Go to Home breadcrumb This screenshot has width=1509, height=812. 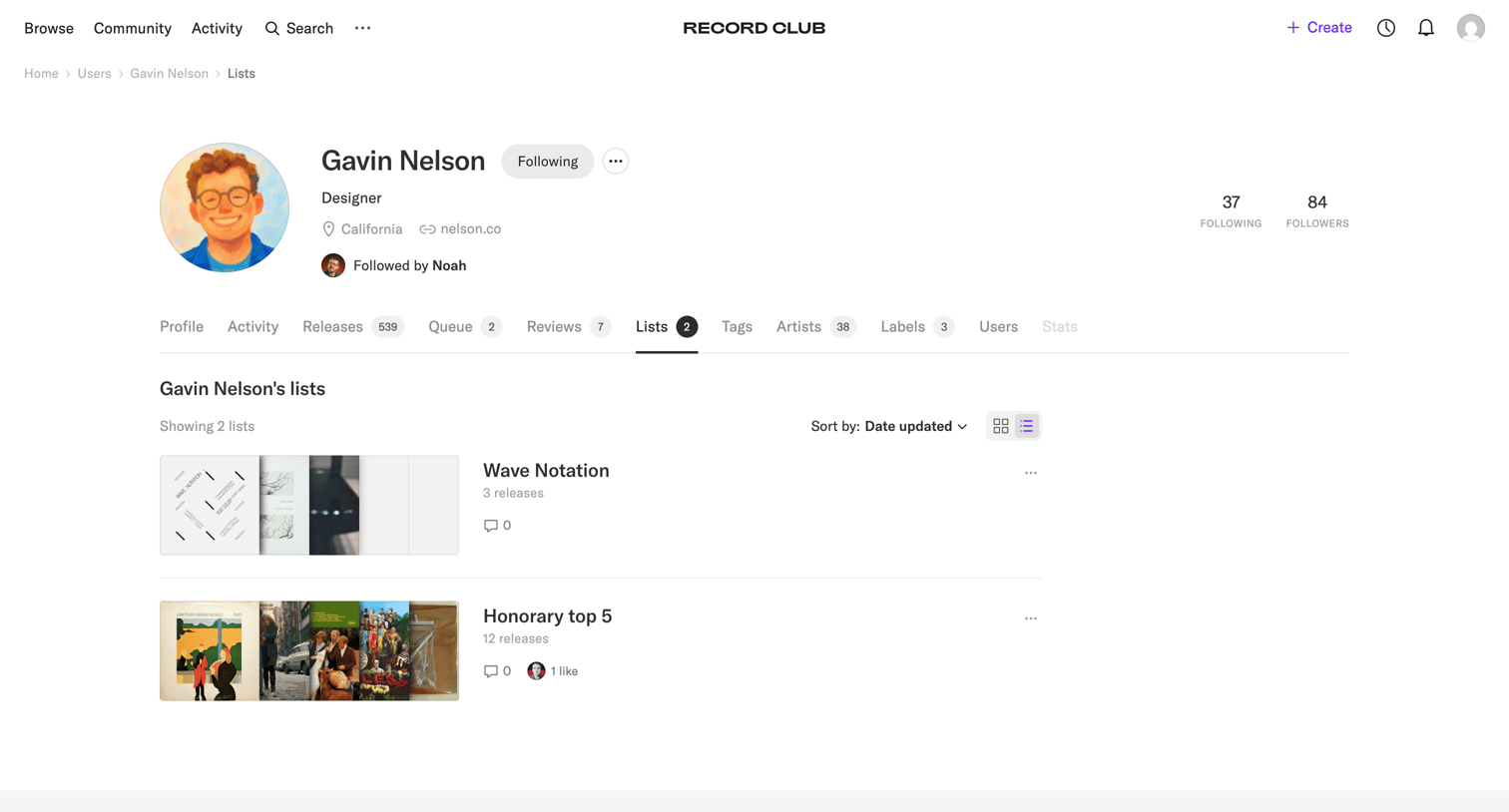pyautogui.click(x=41, y=73)
